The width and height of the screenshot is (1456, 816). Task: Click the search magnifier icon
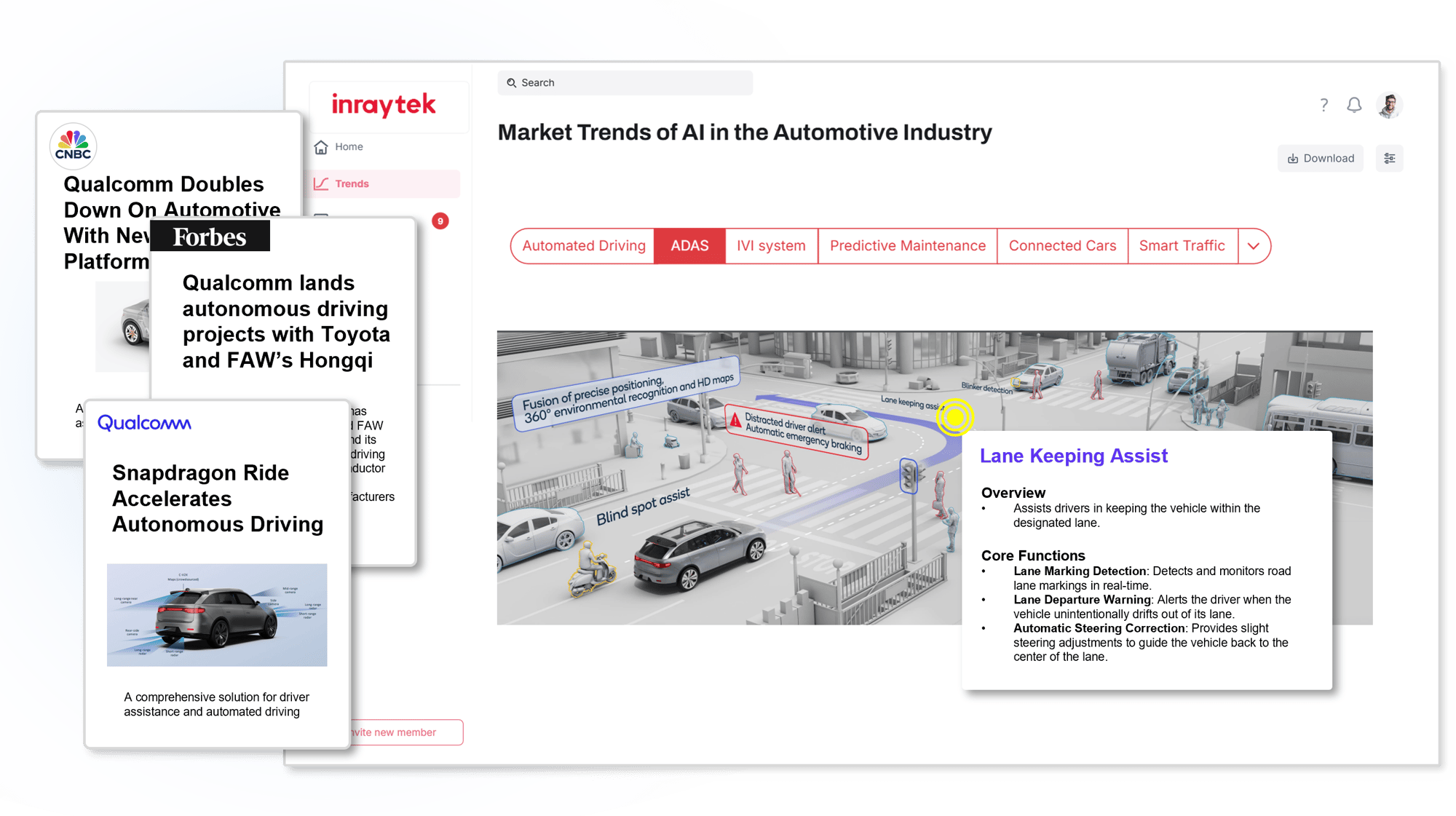tap(511, 83)
